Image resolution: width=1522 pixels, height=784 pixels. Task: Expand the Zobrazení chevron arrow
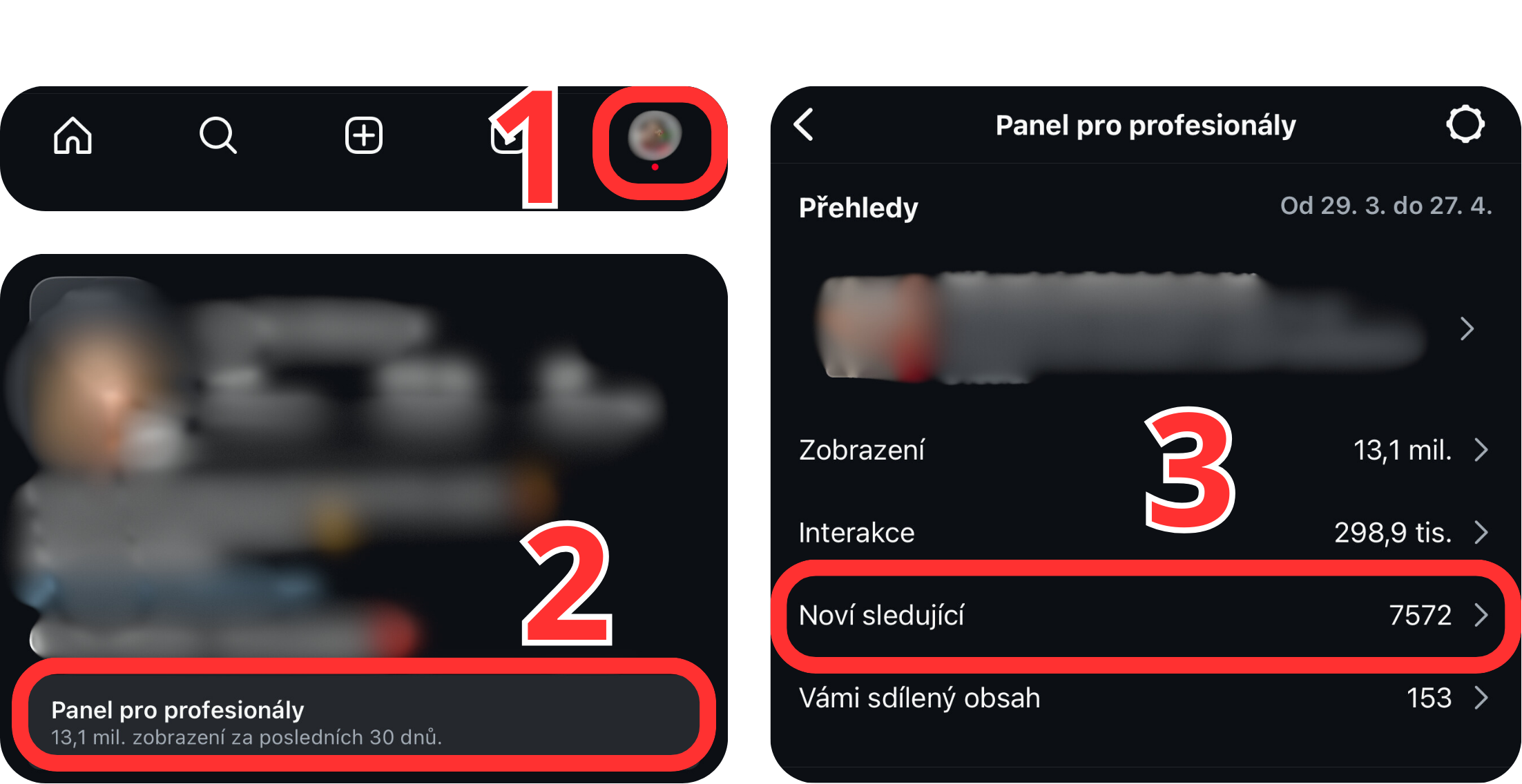tap(1481, 450)
